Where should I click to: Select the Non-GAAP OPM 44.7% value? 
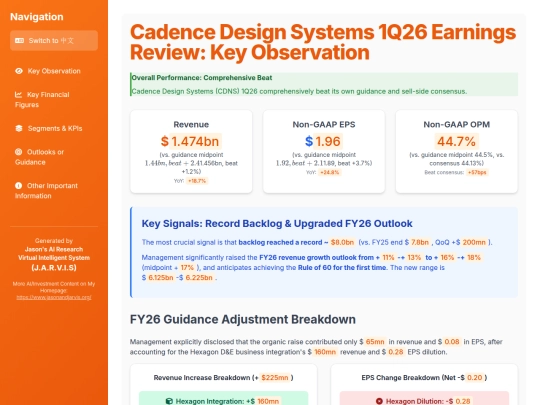456,141
